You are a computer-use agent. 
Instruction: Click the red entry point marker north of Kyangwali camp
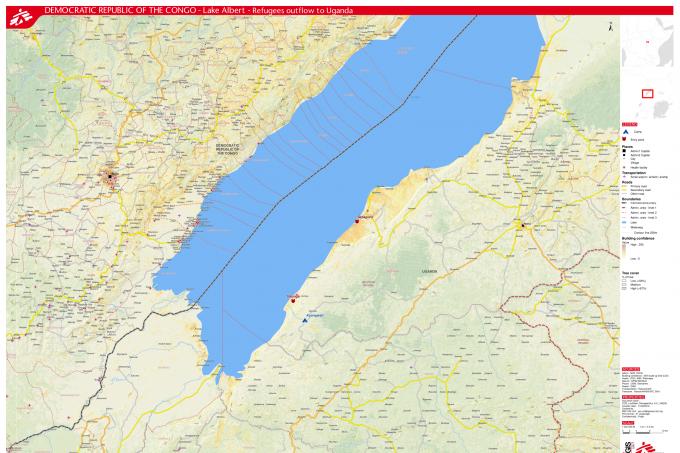(x=292, y=298)
